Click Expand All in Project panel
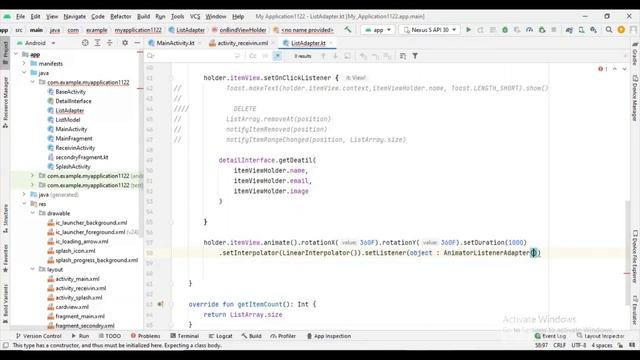 (x=97, y=43)
